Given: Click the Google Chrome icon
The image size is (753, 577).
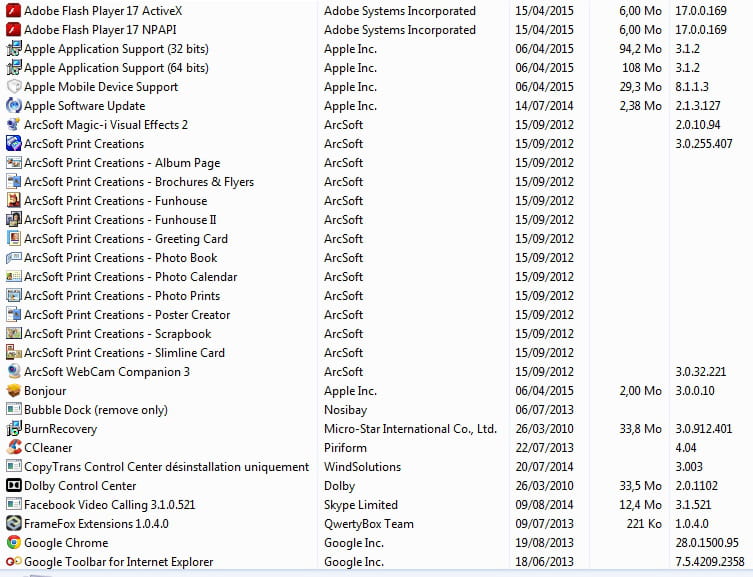Looking at the screenshot, I should (13, 542).
